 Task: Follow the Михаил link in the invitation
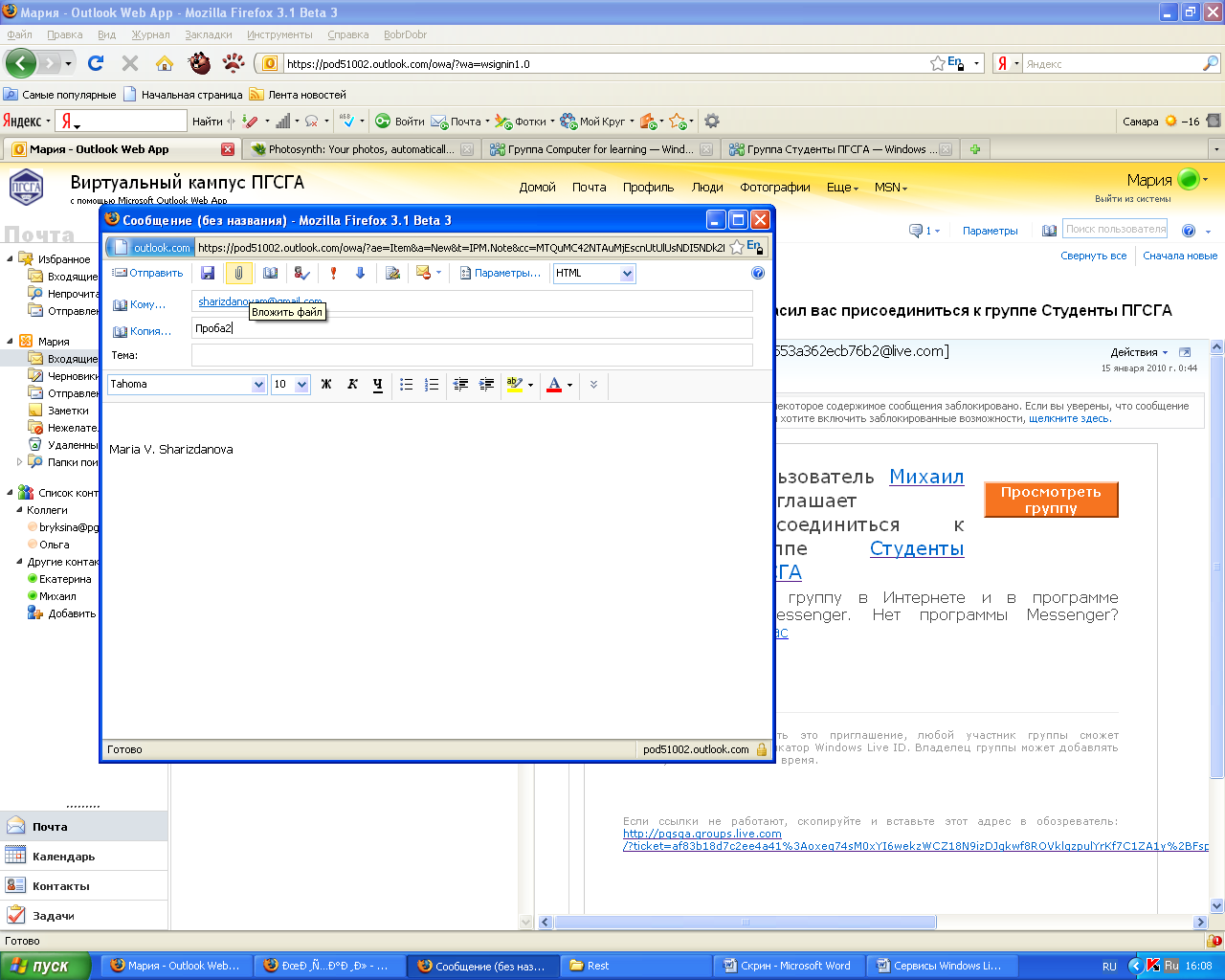pyautogui.click(x=926, y=477)
